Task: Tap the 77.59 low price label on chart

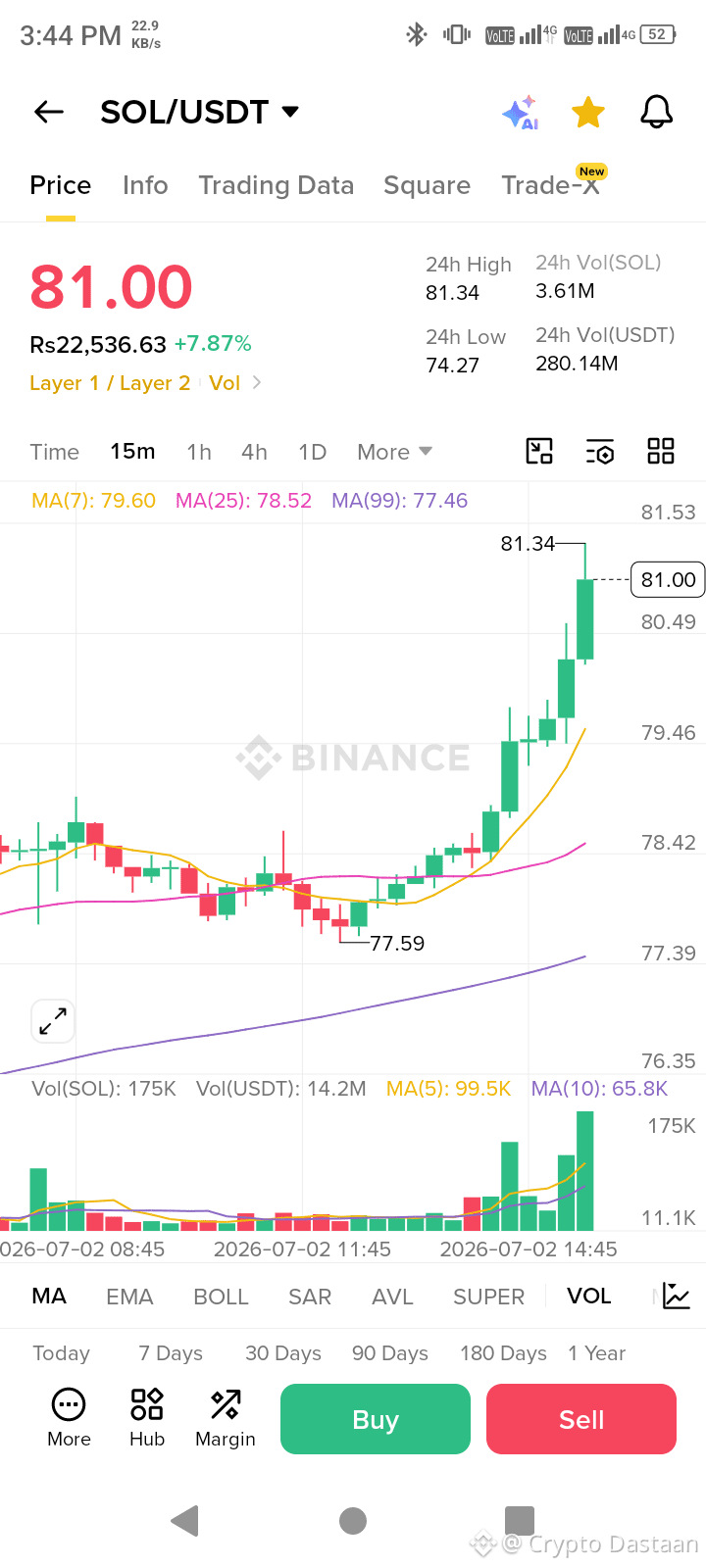Action: 397,943
